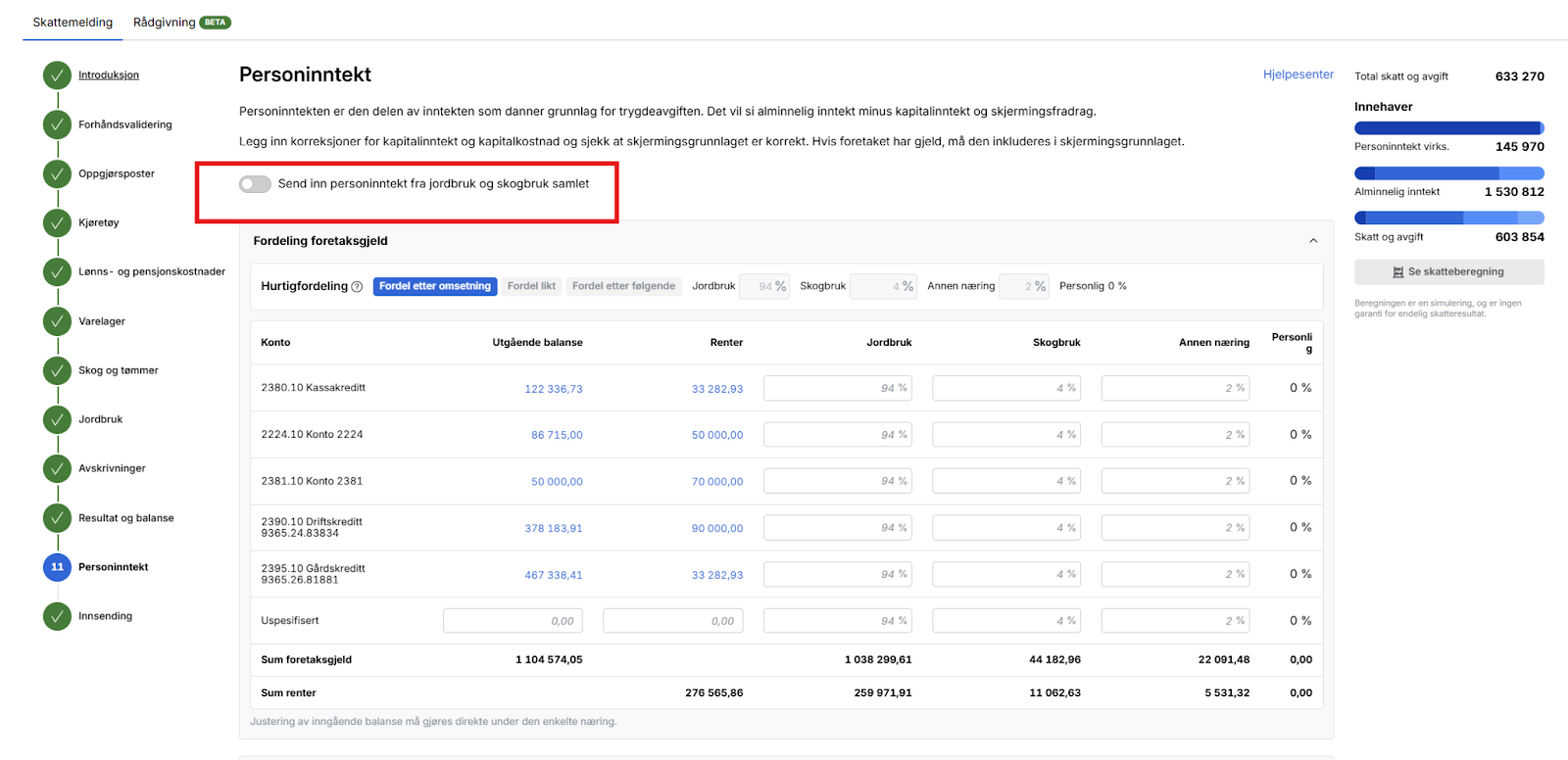Click the 2380.10 Kassakreditt account name
1568x760 pixels.
314,388
